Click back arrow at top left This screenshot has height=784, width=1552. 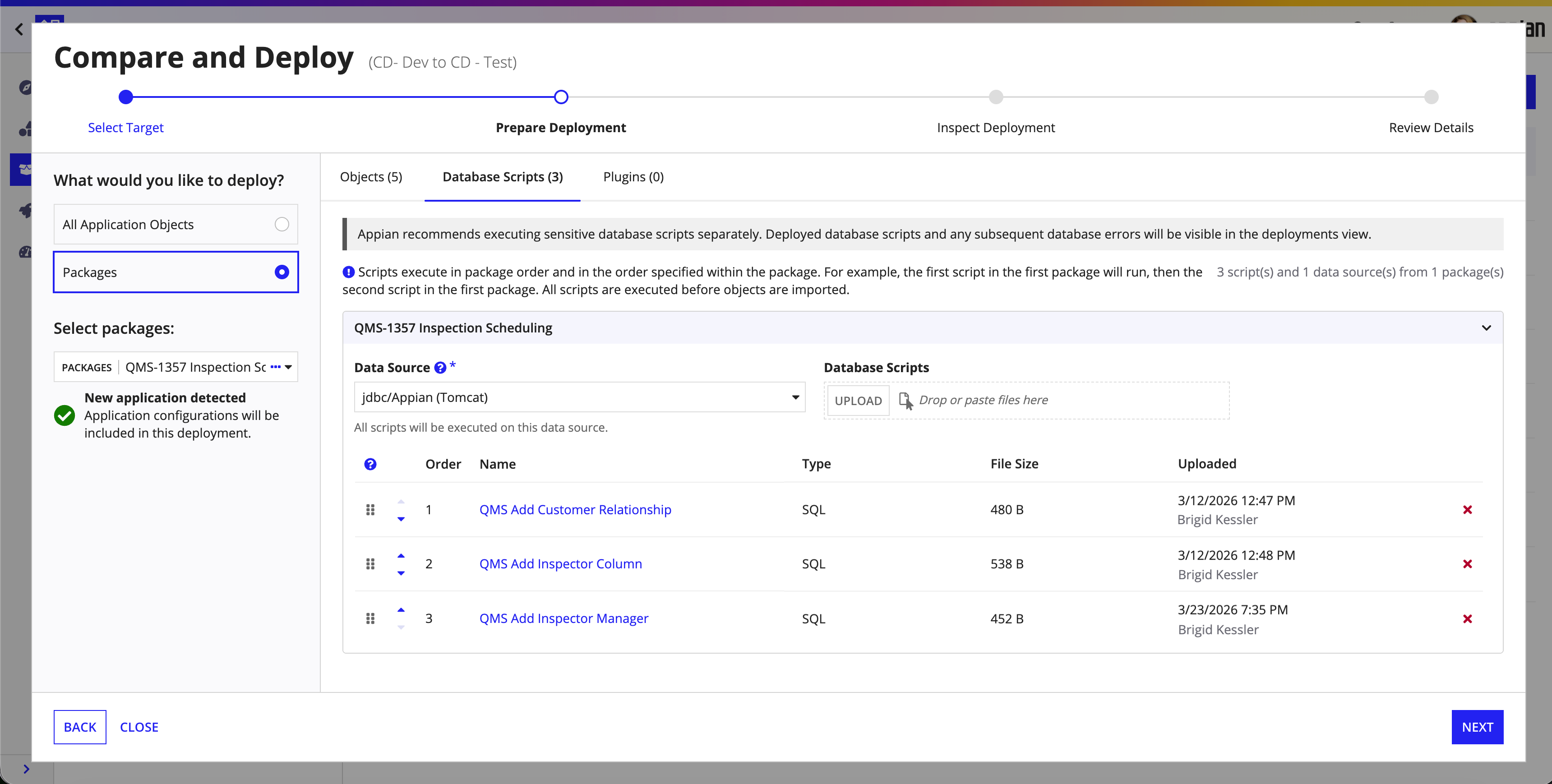pos(19,29)
